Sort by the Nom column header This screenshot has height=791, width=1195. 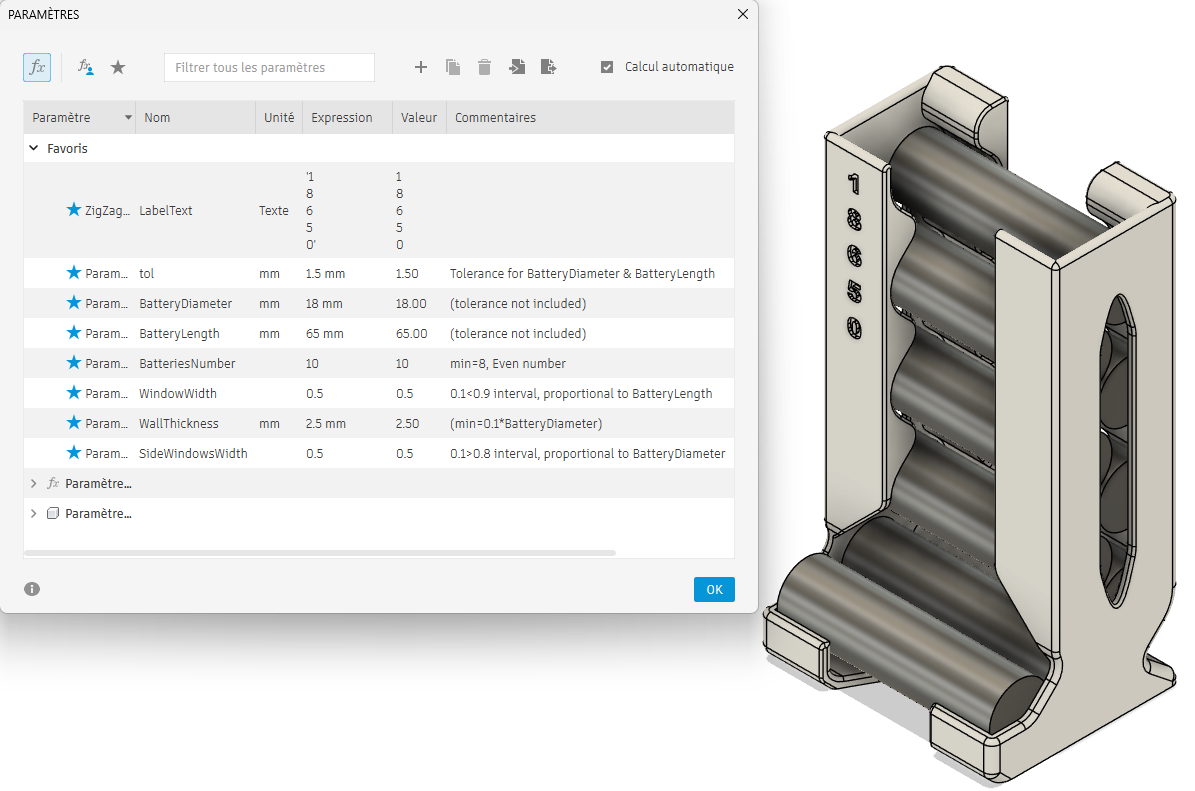195,117
